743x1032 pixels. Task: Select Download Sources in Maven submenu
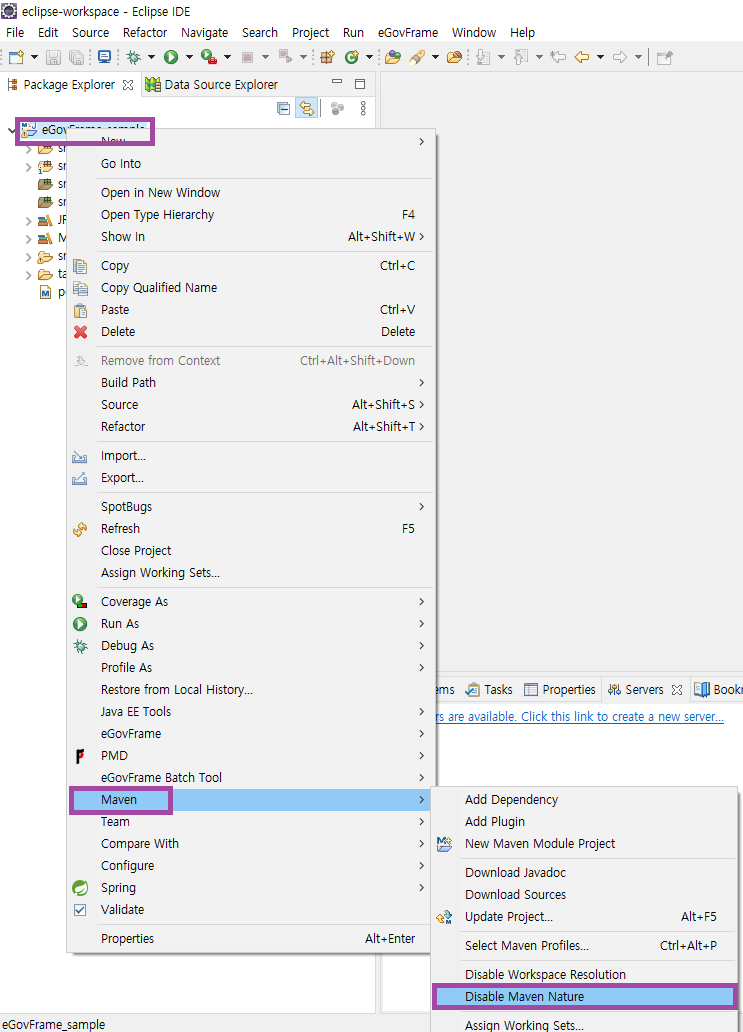(584, 894)
